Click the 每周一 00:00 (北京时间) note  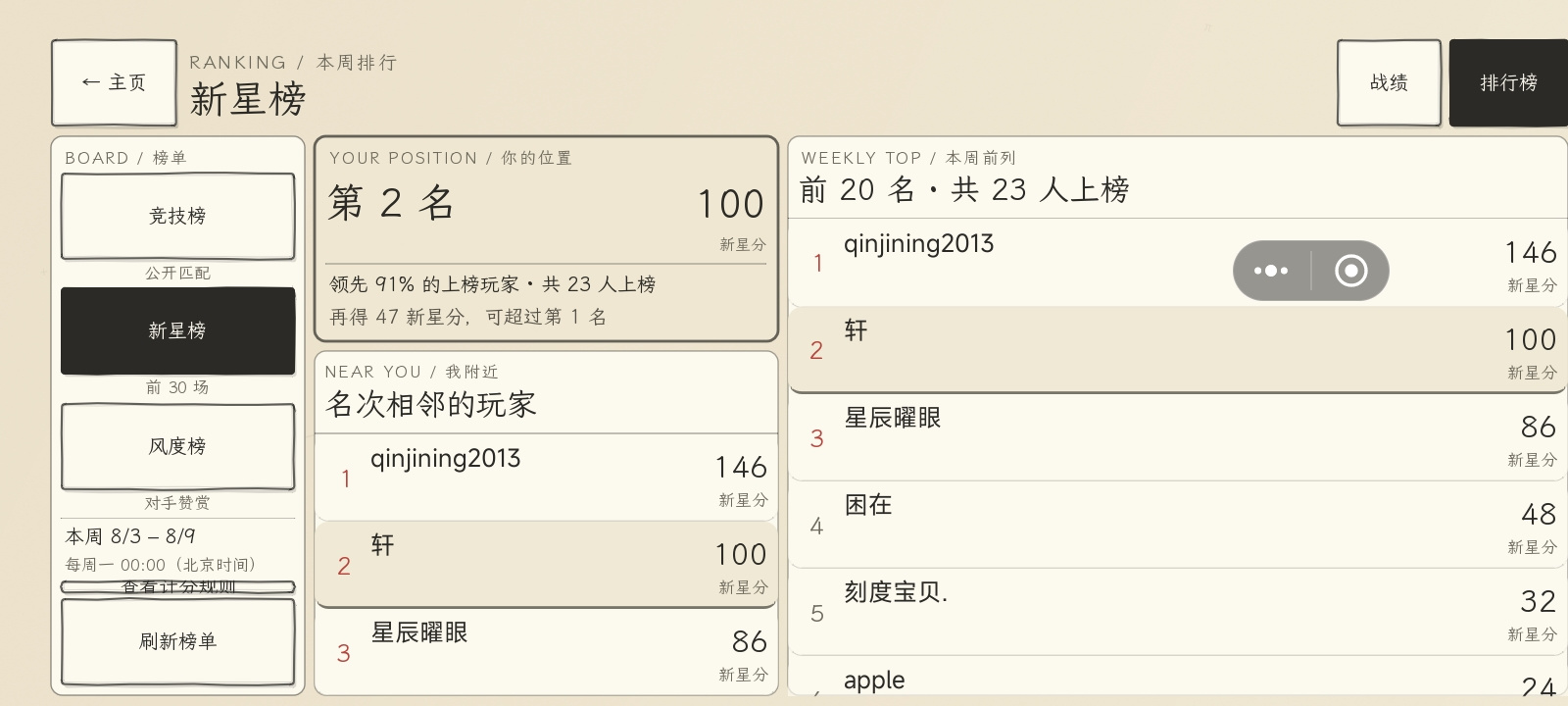(161, 565)
